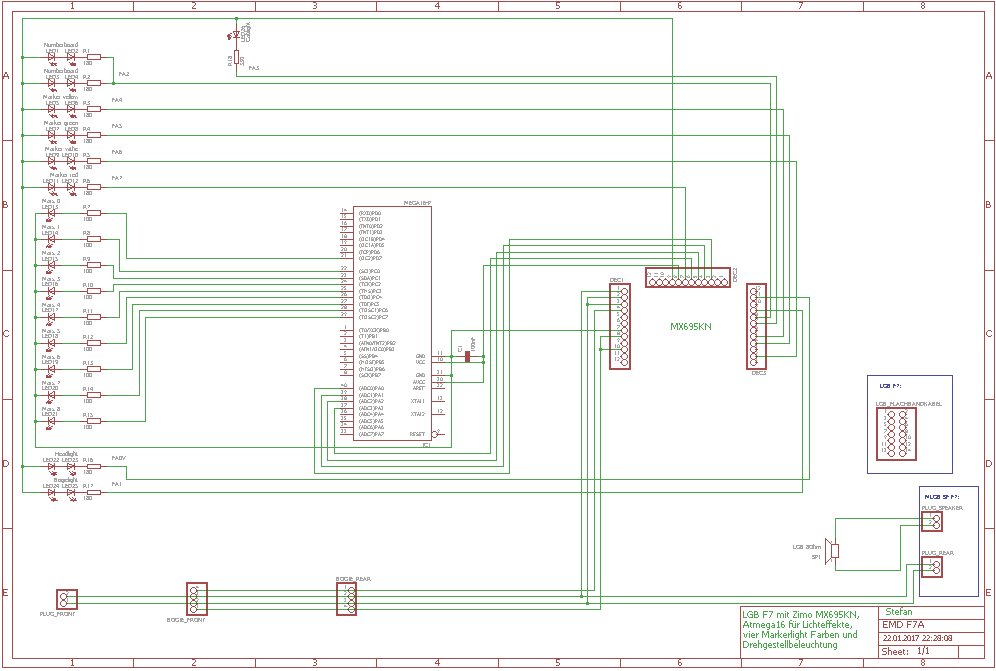This screenshot has height=671, width=996.
Task: Click the '(RXD)PD0' pin label
Action: (370, 213)
